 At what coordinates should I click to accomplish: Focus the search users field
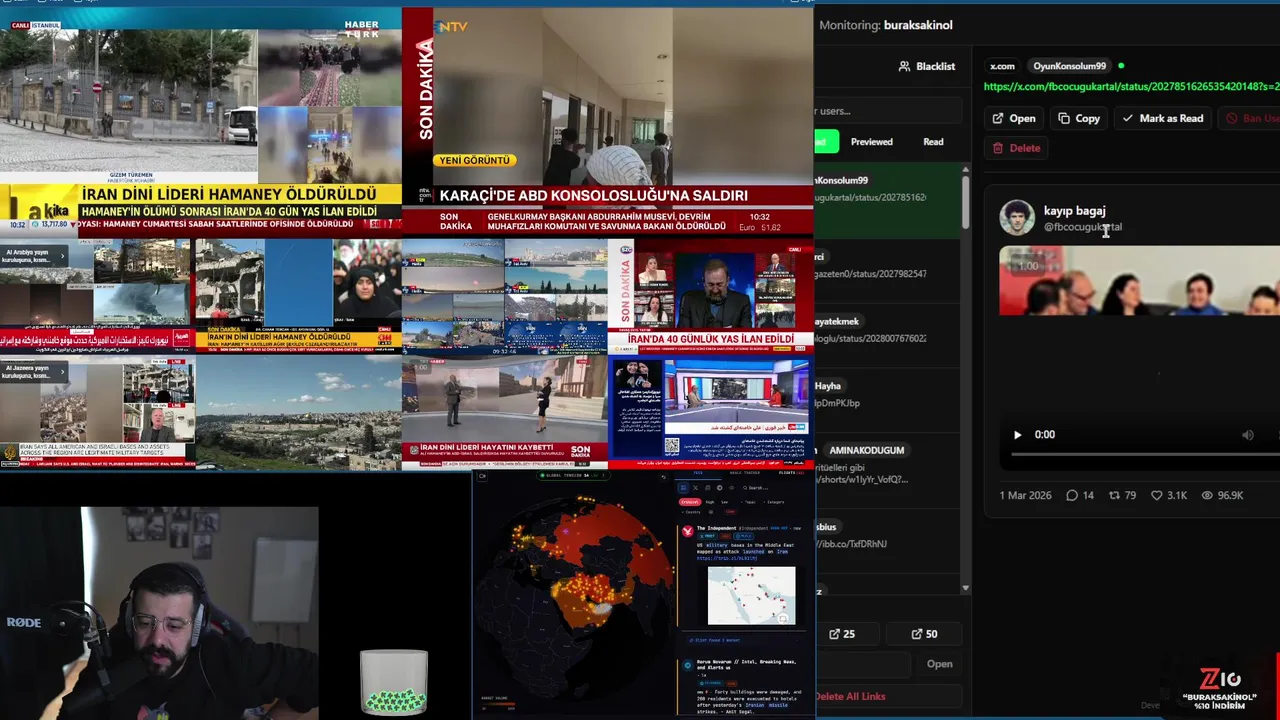(x=888, y=111)
